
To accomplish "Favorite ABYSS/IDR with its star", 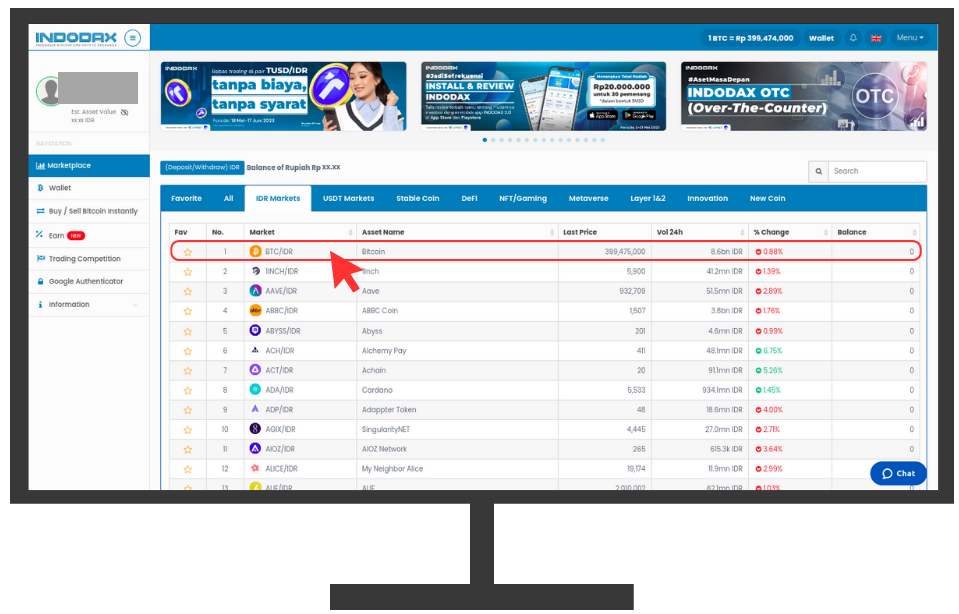I will (x=188, y=331).
